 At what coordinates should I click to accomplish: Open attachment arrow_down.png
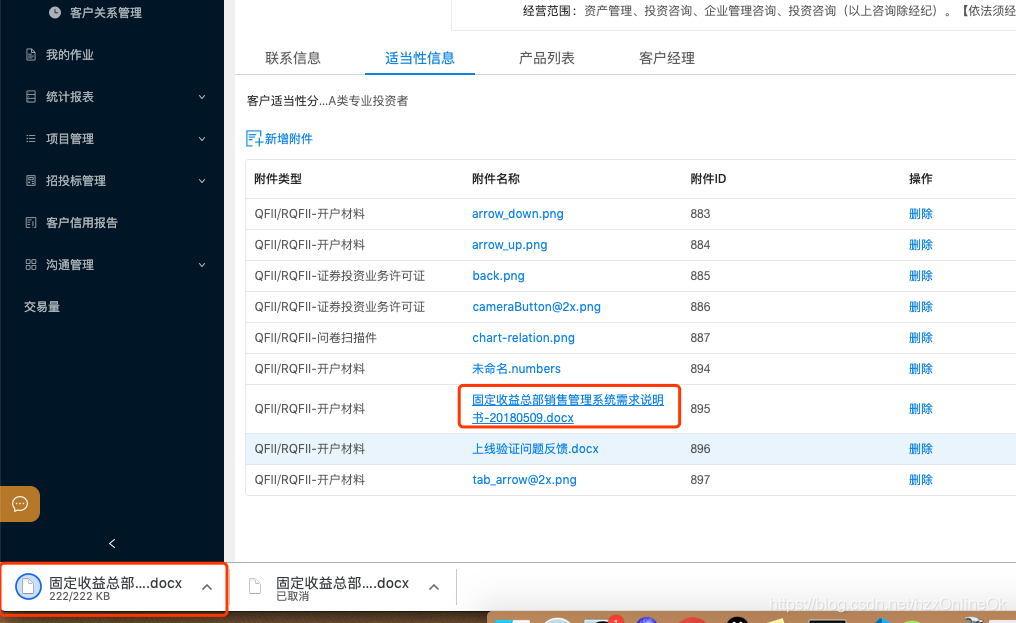click(x=518, y=213)
